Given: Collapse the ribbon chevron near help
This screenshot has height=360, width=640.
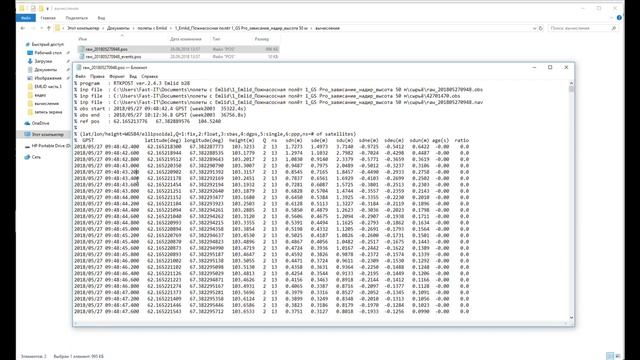Looking at the screenshot, I should (611, 18).
